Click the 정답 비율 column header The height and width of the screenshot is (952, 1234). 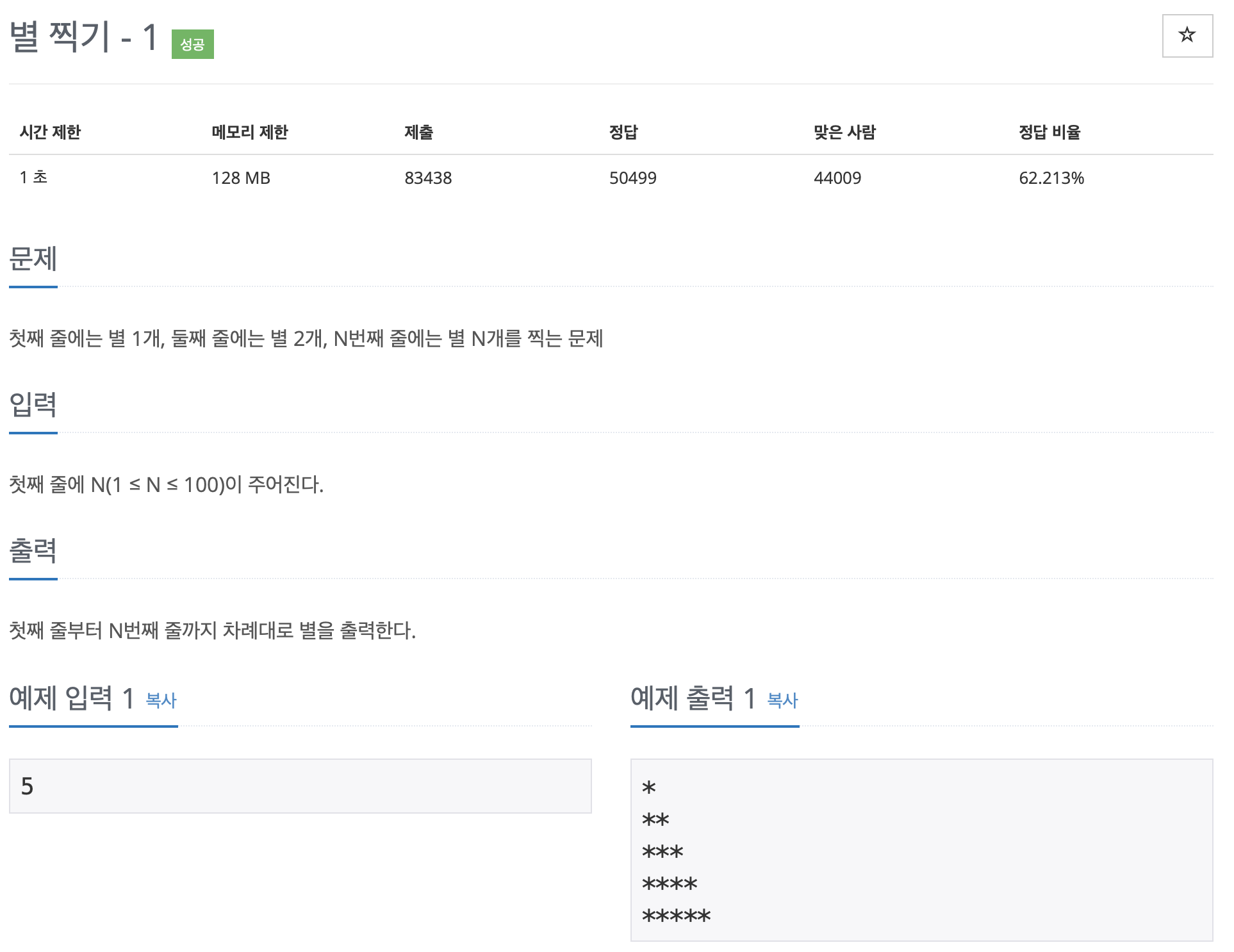click(1049, 132)
